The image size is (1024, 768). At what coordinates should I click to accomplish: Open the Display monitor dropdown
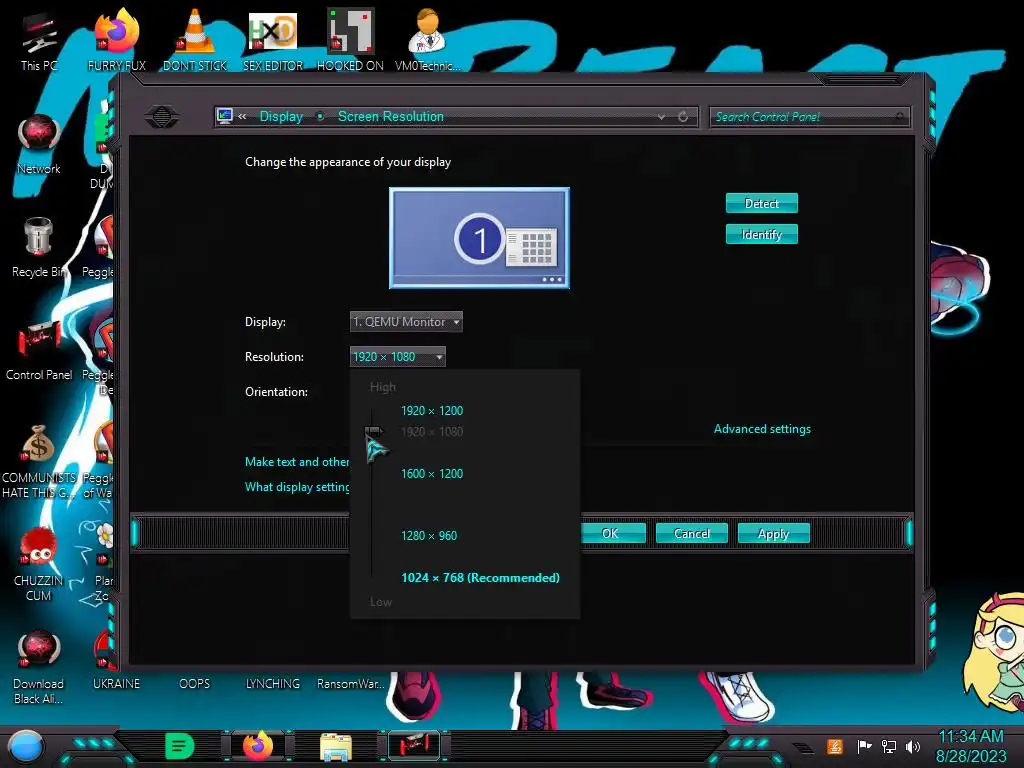pyautogui.click(x=406, y=321)
